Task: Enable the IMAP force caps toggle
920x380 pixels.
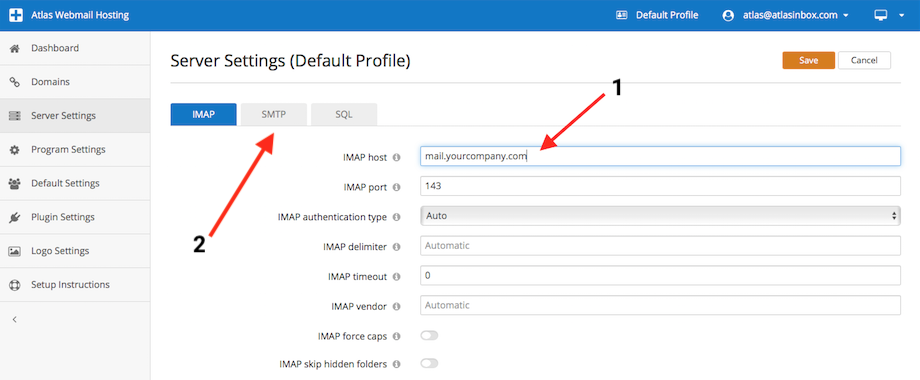Action: point(429,336)
